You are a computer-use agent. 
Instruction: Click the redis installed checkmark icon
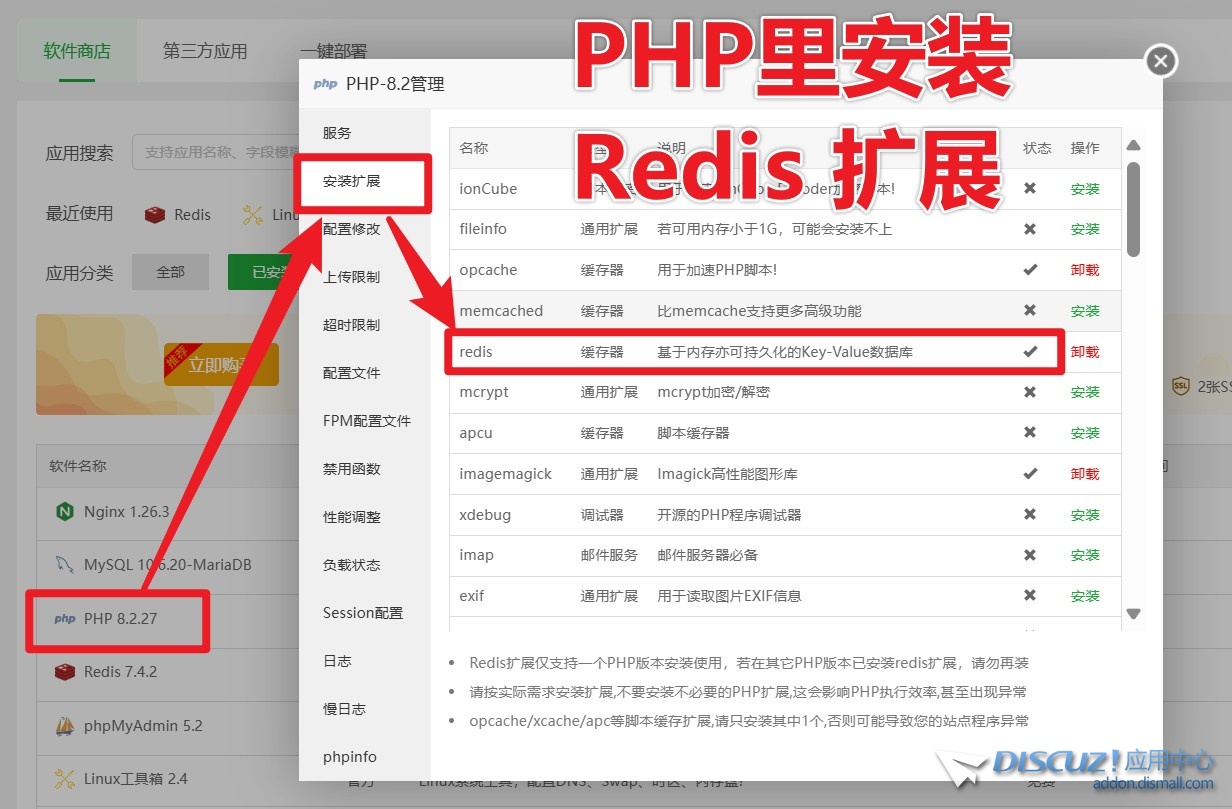[x=1030, y=352]
